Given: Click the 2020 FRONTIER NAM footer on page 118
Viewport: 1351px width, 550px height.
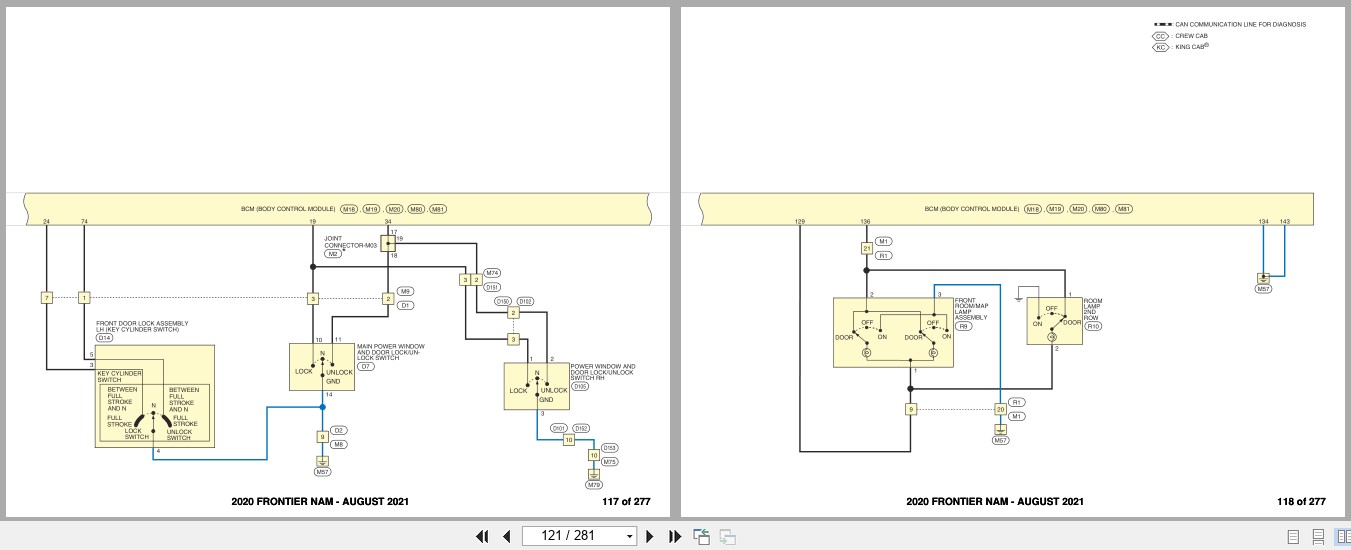Looking at the screenshot, I should click(995, 502).
